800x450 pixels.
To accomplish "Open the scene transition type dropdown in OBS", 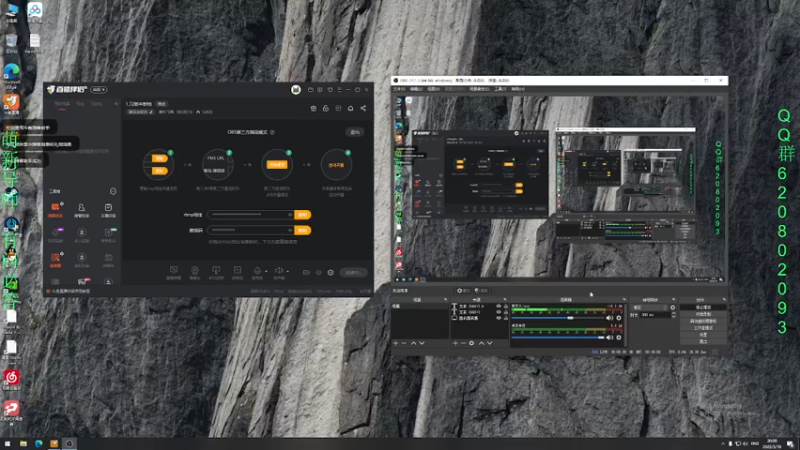I will tap(650, 308).
